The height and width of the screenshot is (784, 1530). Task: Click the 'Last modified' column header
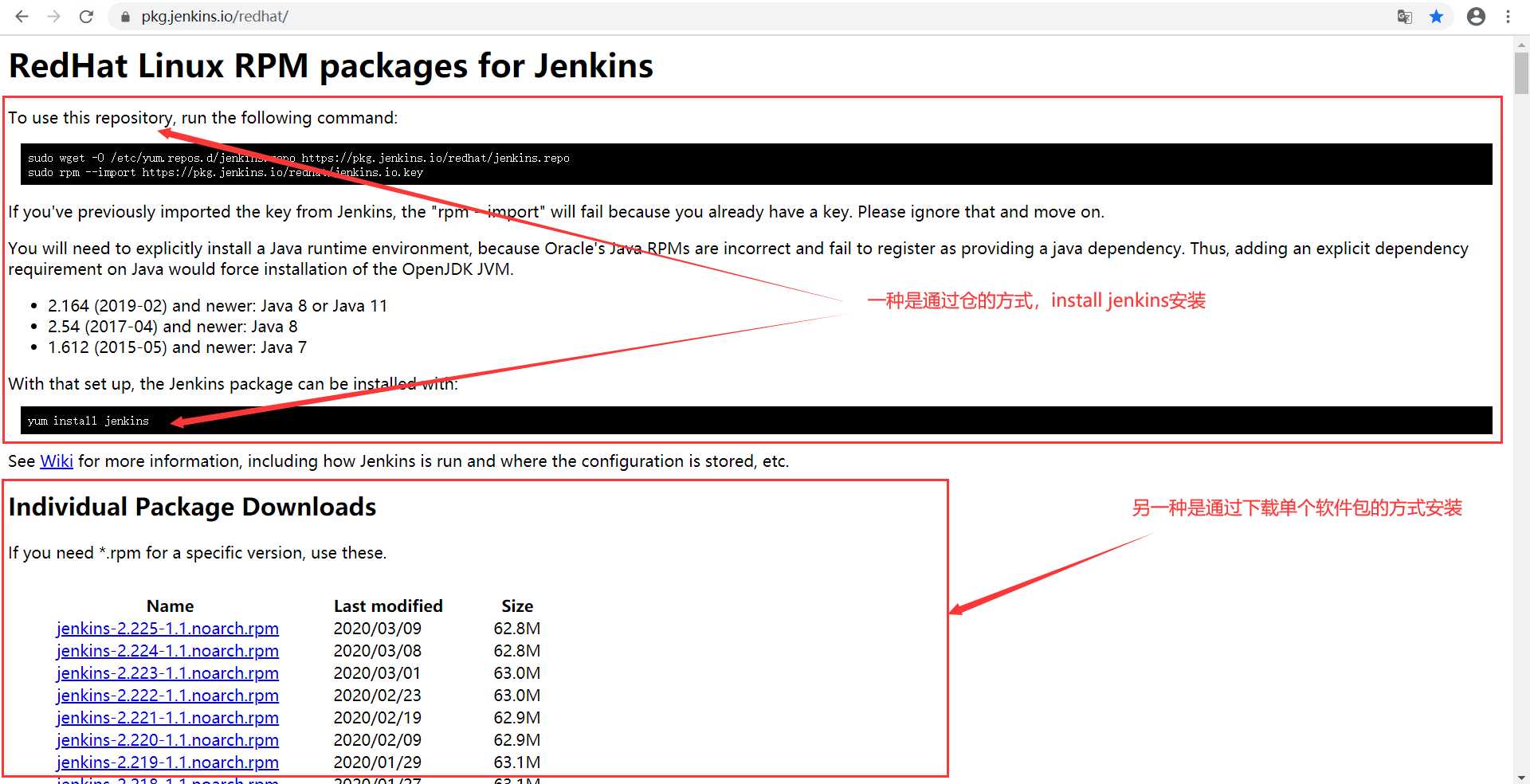point(388,606)
